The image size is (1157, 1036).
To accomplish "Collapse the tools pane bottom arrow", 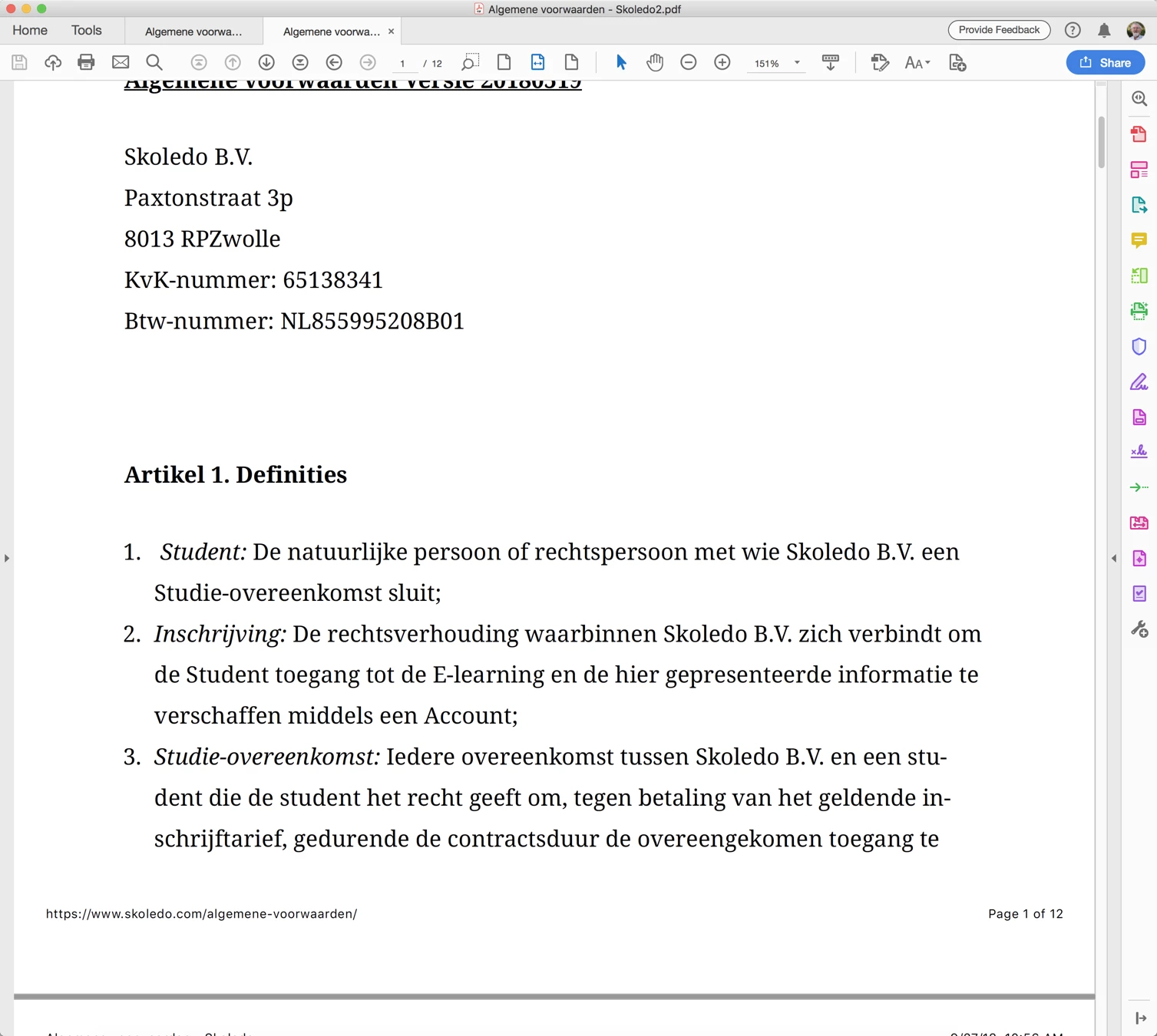I will pyautogui.click(x=1141, y=1018).
